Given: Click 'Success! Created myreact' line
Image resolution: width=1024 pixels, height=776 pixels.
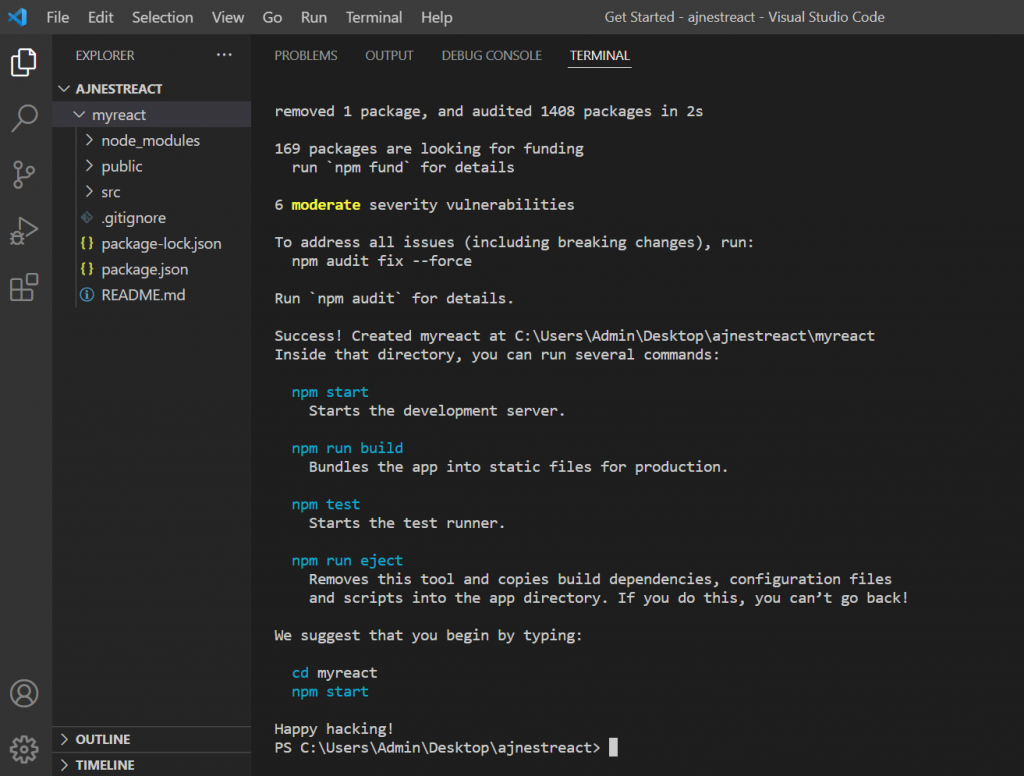Looking at the screenshot, I should click(574, 336).
